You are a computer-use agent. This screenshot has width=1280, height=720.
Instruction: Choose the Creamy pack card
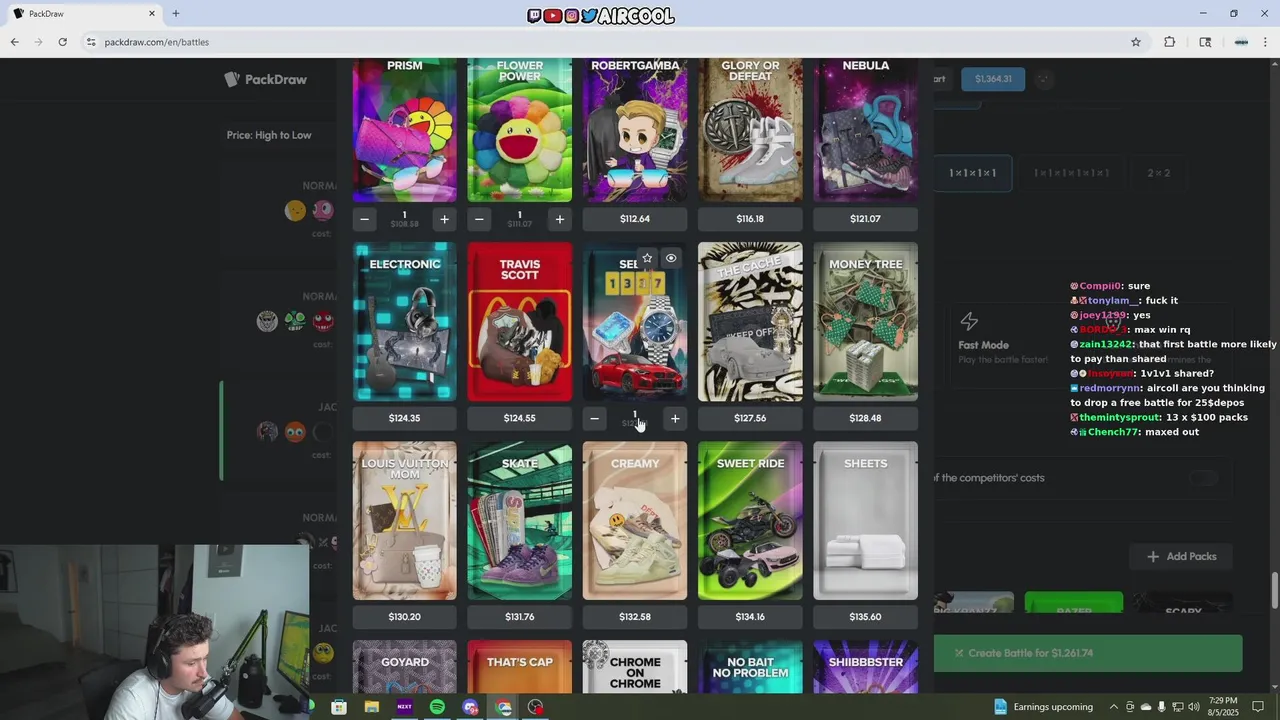[635, 521]
